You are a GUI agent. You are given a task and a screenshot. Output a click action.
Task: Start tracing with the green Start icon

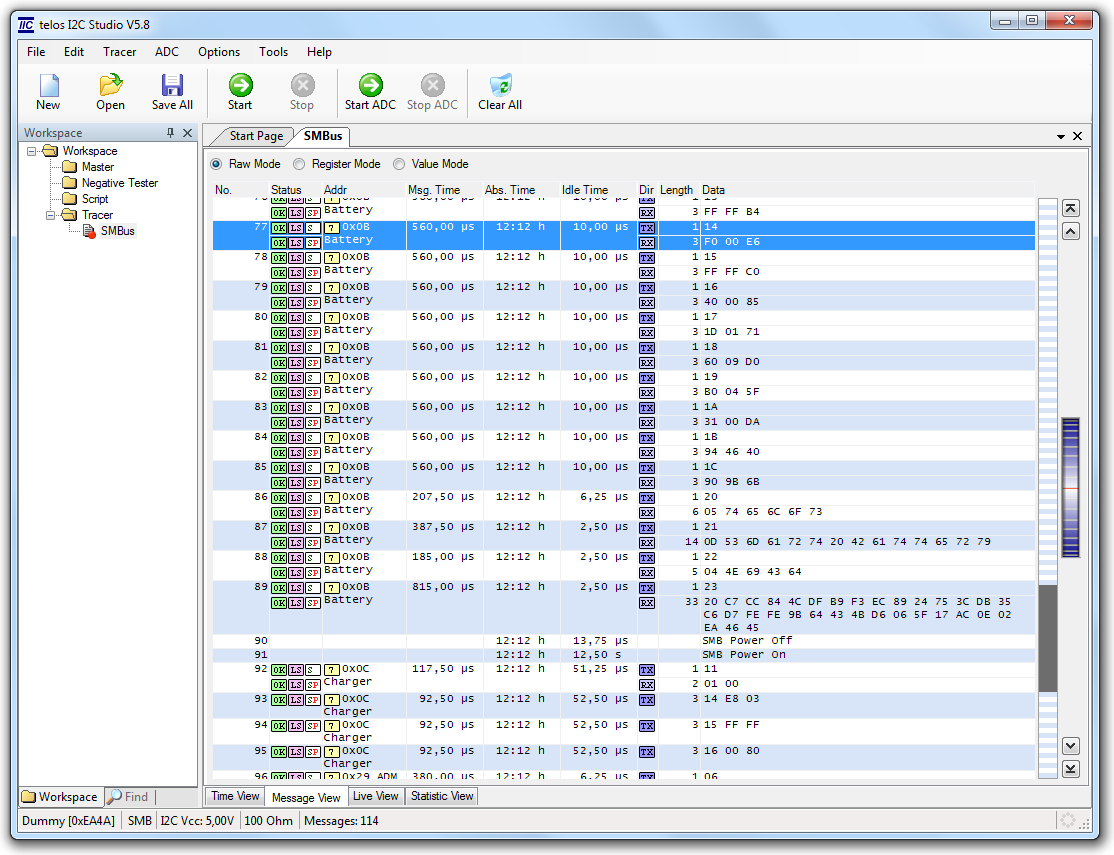(x=240, y=87)
